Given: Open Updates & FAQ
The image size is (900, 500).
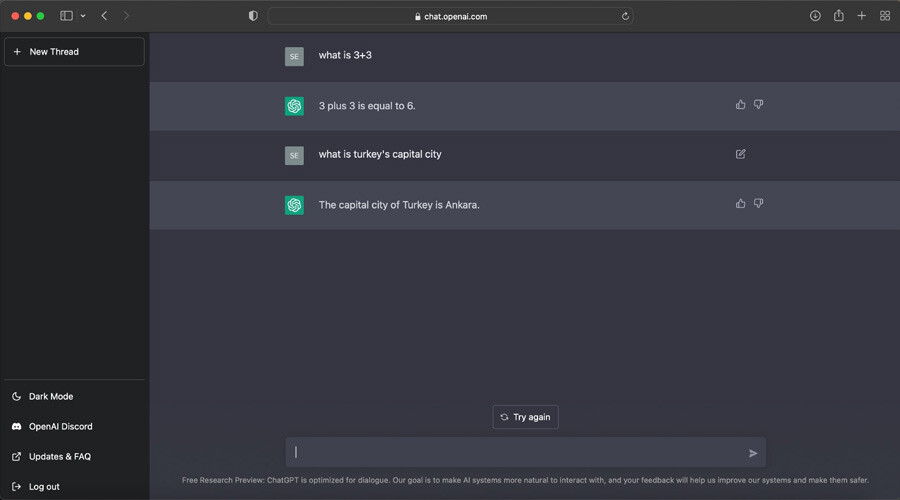Looking at the screenshot, I should point(59,456).
